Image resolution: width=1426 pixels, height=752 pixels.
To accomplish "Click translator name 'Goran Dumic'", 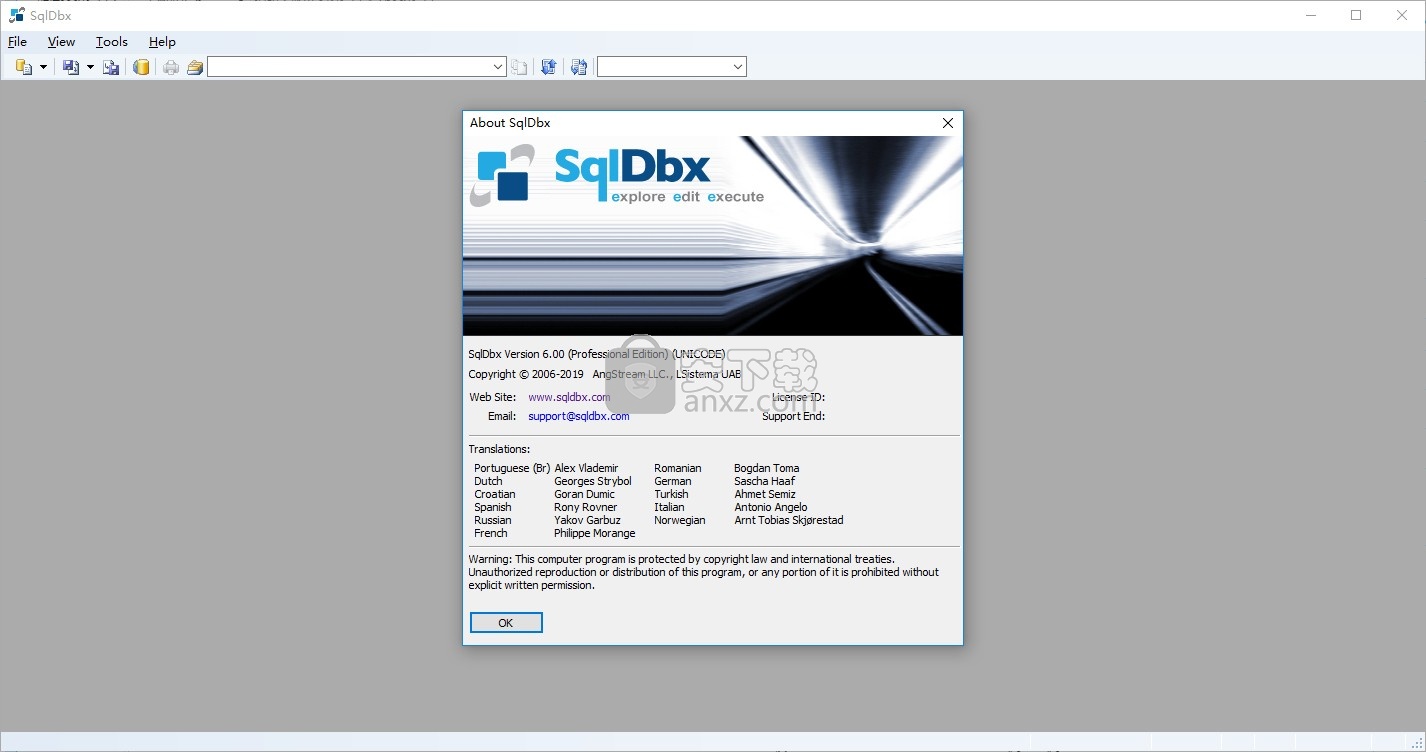I will (x=584, y=494).
